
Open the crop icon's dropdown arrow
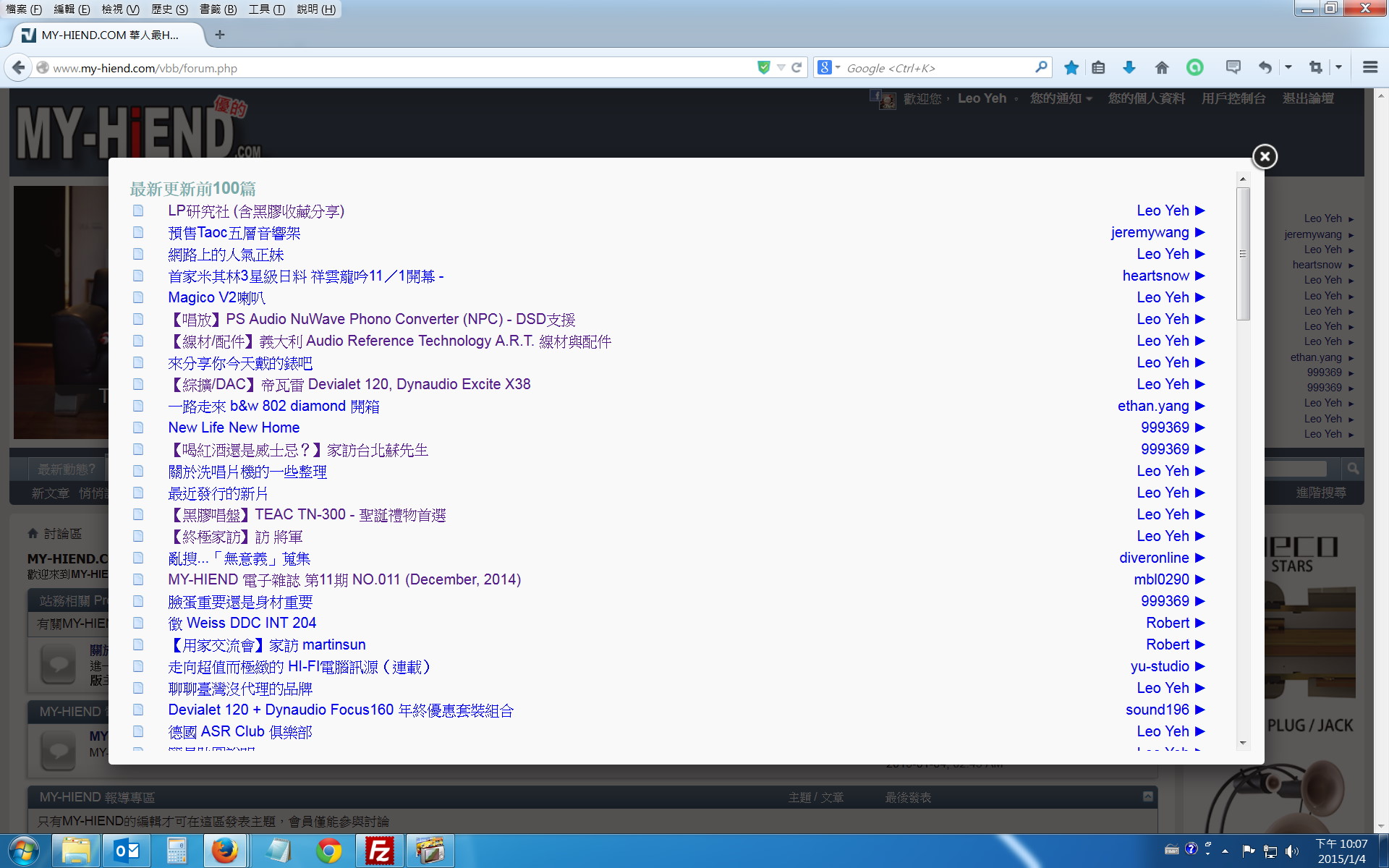pos(1338,67)
